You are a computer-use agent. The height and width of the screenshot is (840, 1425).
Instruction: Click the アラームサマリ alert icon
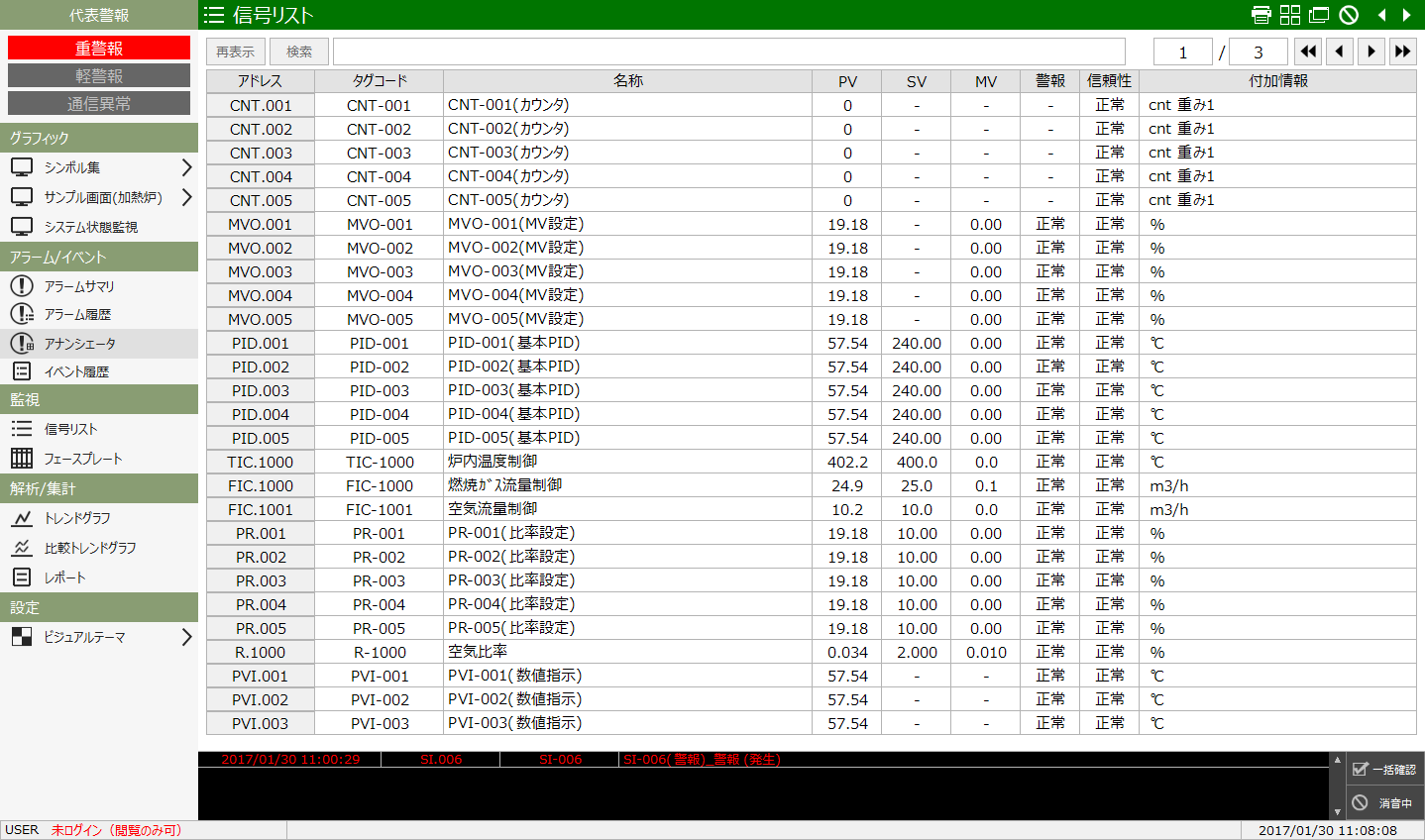point(22,286)
